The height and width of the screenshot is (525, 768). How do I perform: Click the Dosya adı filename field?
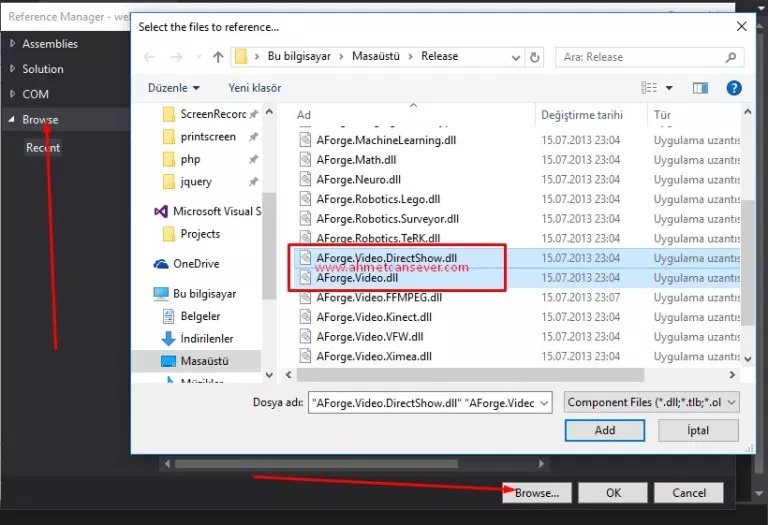coord(430,403)
